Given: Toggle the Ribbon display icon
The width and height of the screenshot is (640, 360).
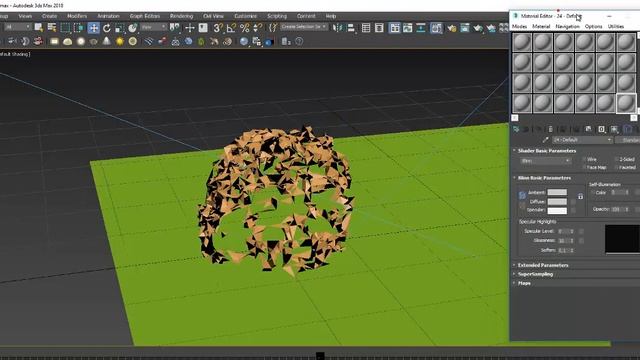Looking at the screenshot, I should click(394, 28).
